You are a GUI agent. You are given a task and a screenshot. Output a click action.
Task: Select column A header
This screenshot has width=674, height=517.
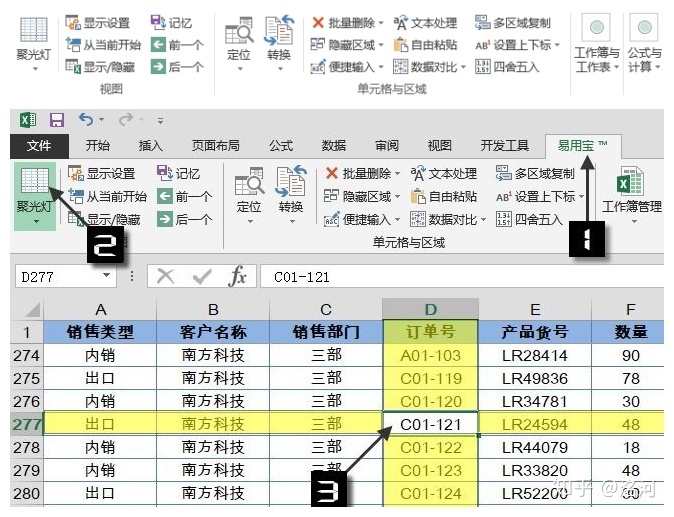coord(101,309)
